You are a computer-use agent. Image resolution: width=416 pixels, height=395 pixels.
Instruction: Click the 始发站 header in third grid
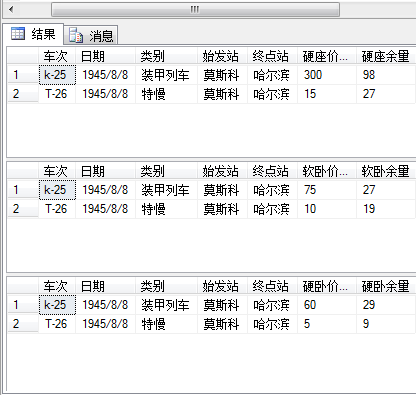click(222, 286)
